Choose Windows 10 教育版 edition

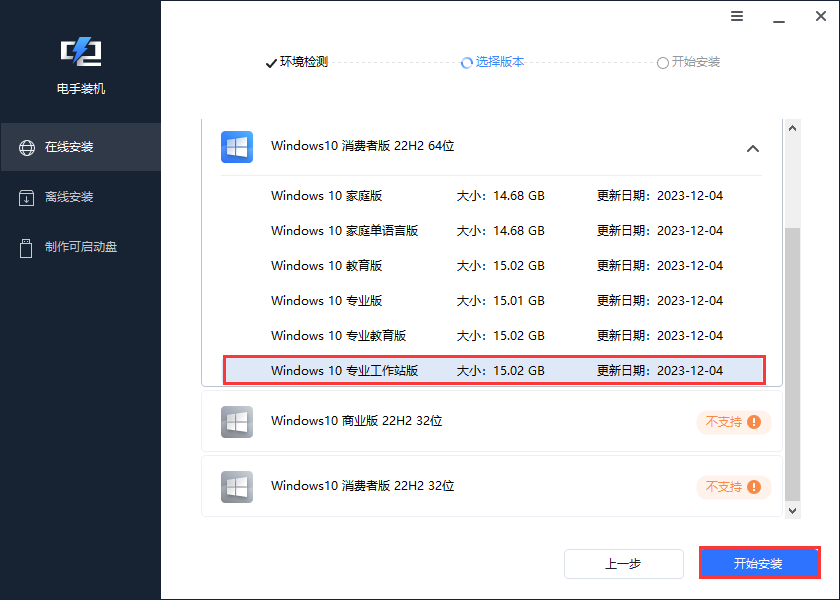tap(327, 266)
